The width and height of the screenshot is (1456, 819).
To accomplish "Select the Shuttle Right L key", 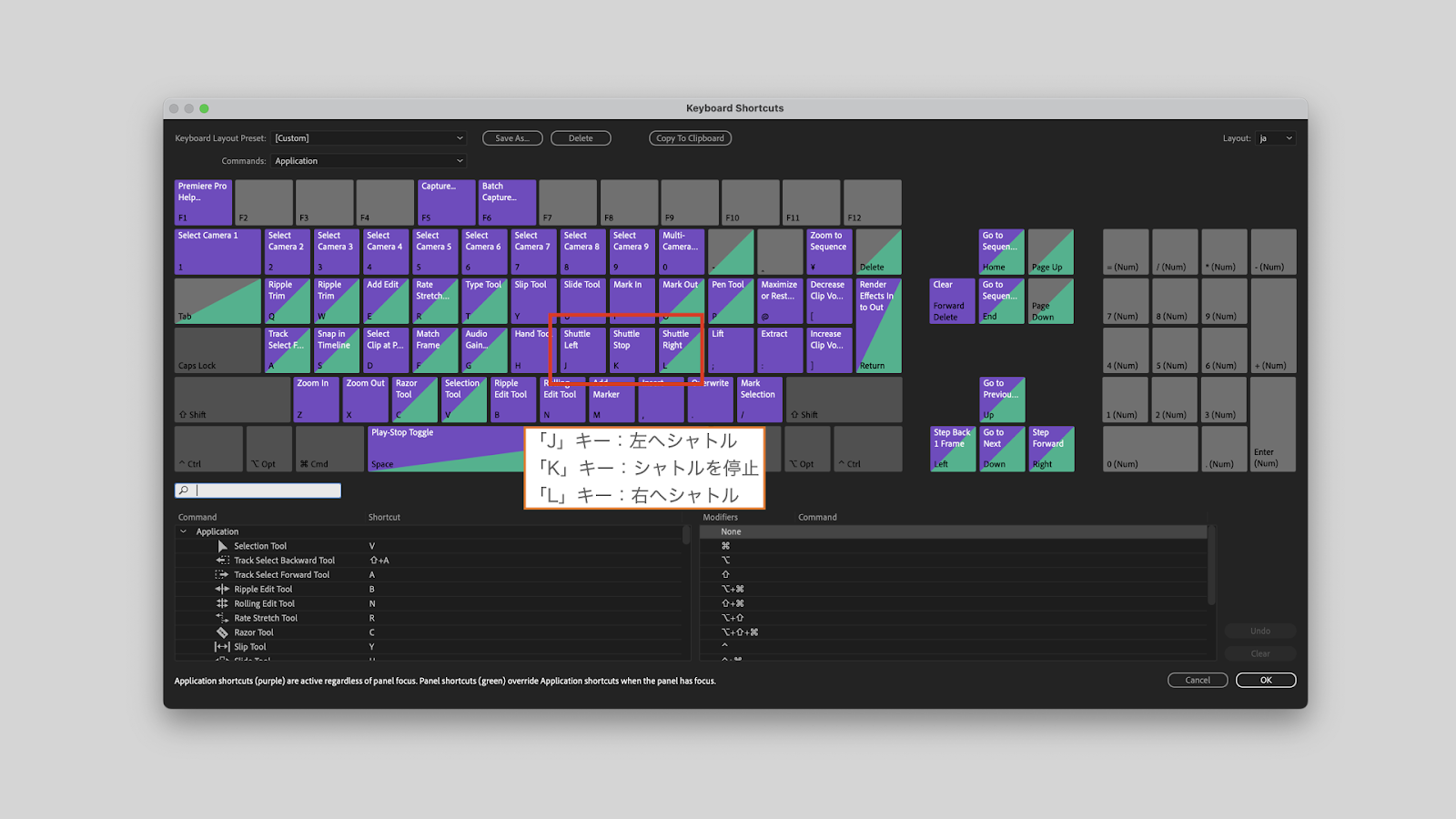I will tap(682, 350).
